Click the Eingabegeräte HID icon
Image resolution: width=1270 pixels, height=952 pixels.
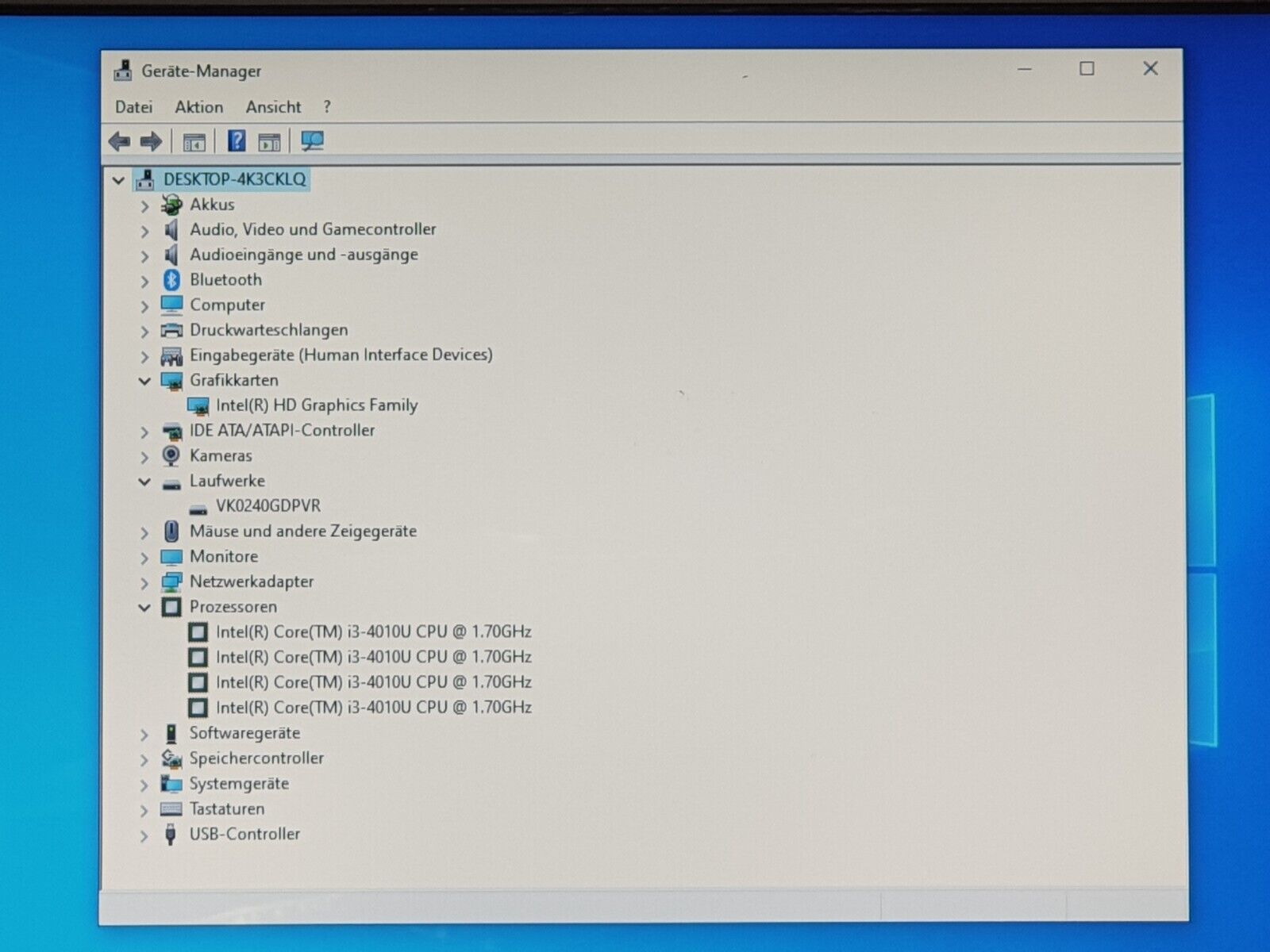coord(171,356)
